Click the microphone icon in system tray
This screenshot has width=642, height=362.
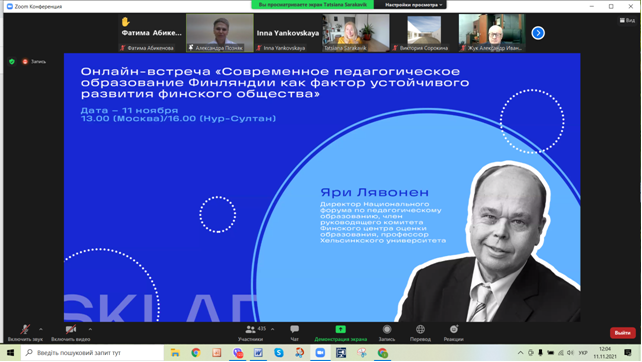click(540, 353)
